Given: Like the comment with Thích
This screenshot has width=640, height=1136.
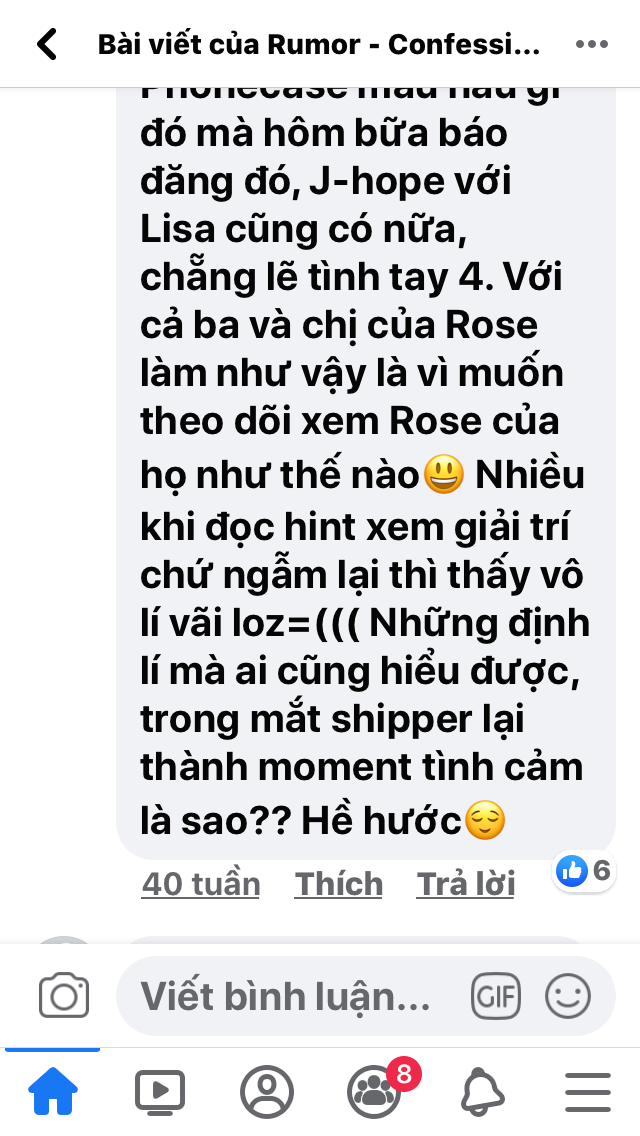Looking at the screenshot, I should (x=338, y=884).
